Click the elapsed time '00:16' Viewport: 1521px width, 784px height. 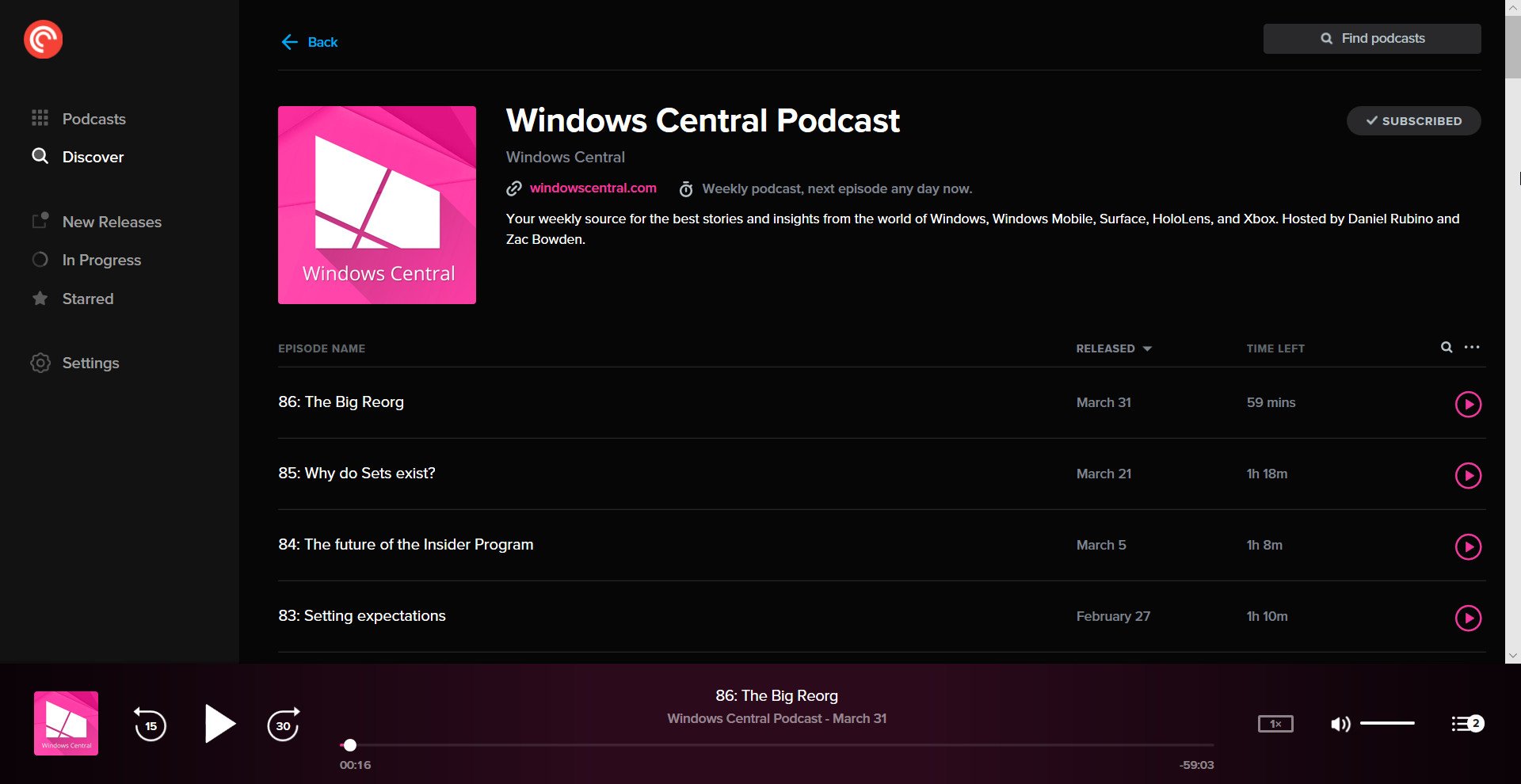tap(355, 765)
